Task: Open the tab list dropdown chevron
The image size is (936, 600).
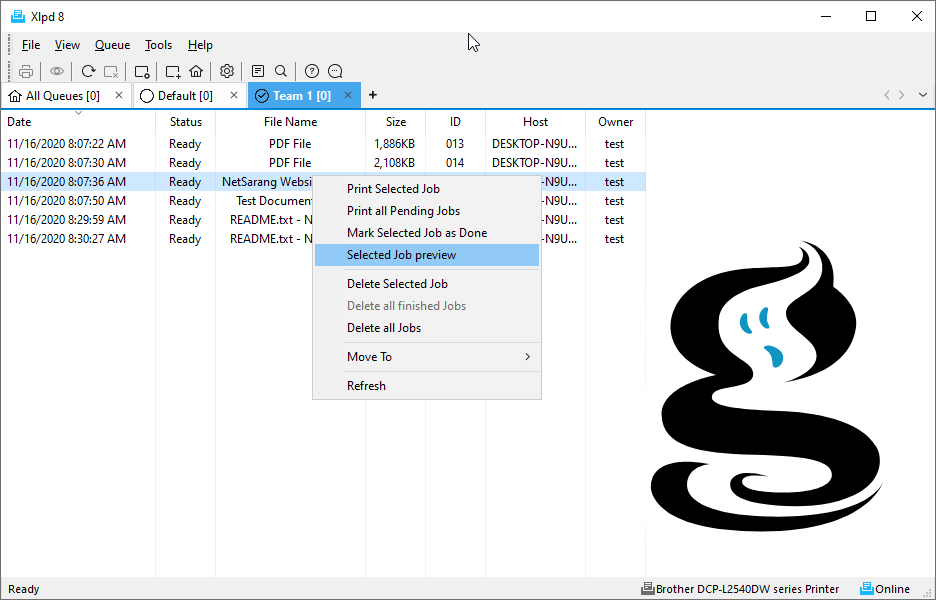Action: click(922, 96)
